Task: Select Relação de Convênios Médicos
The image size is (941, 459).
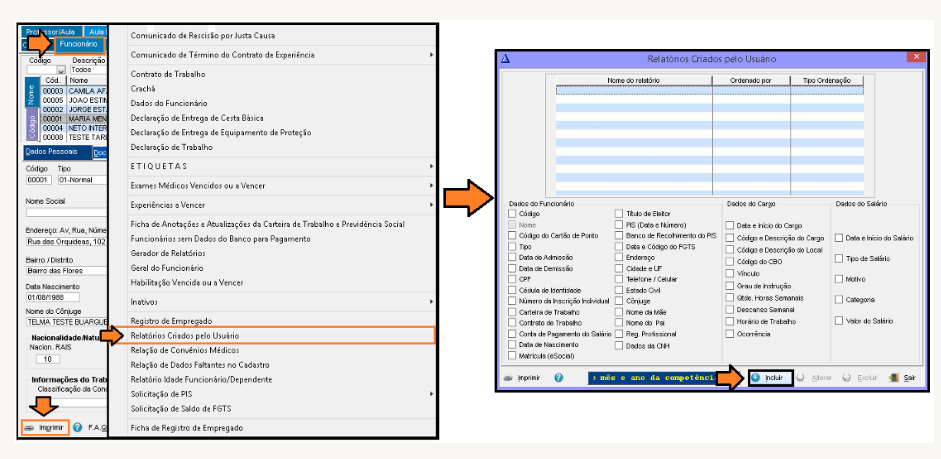Action: pos(185,350)
